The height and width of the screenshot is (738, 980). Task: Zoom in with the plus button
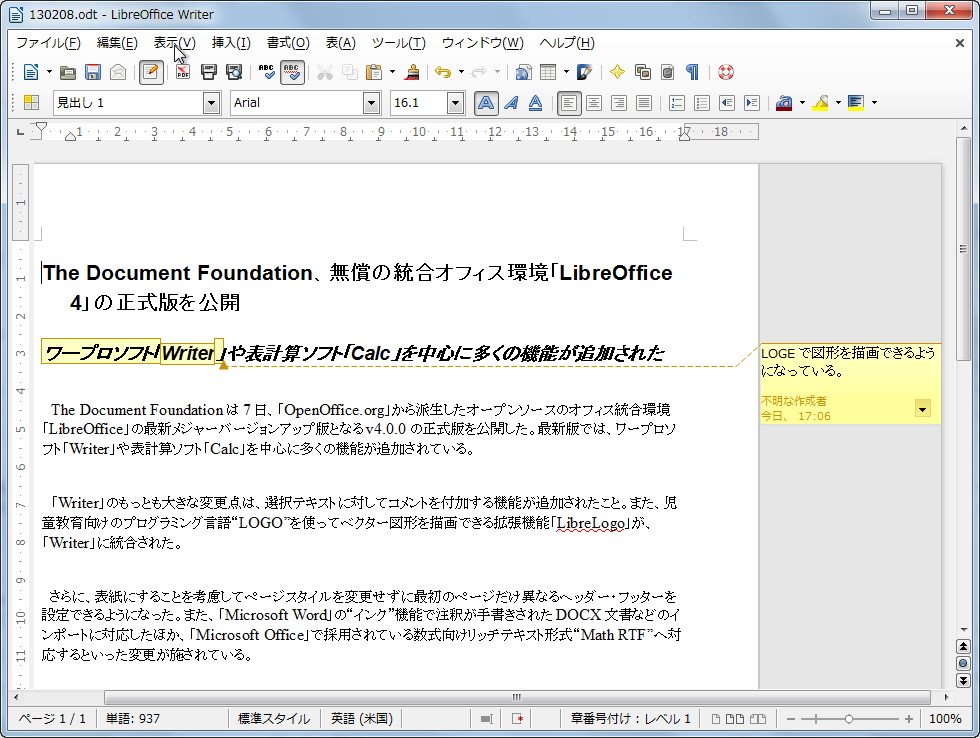(x=908, y=719)
